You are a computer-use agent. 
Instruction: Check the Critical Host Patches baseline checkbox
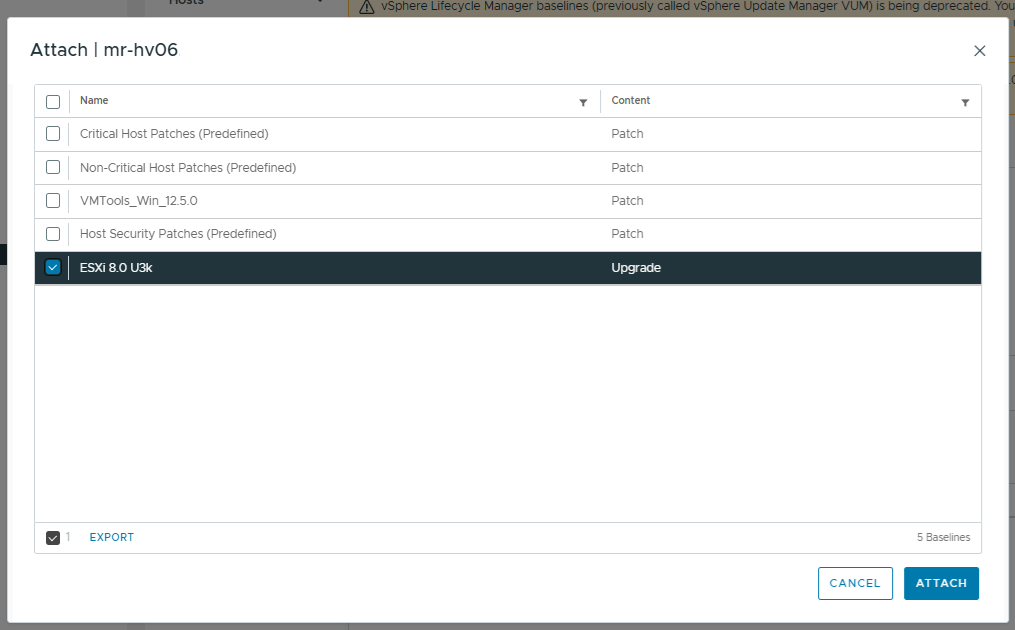pos(53,133)
